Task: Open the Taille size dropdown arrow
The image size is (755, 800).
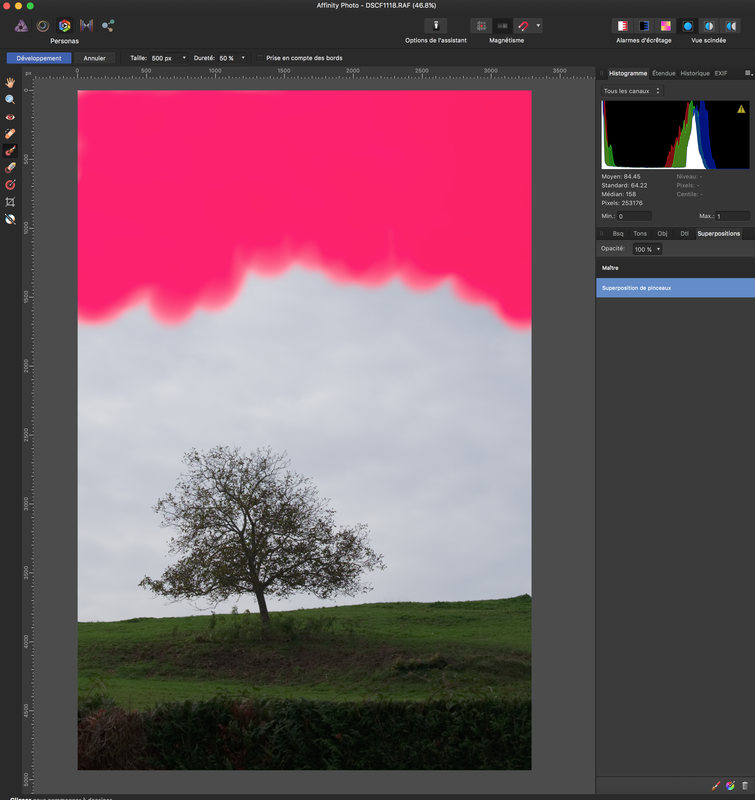Action: 184,58
